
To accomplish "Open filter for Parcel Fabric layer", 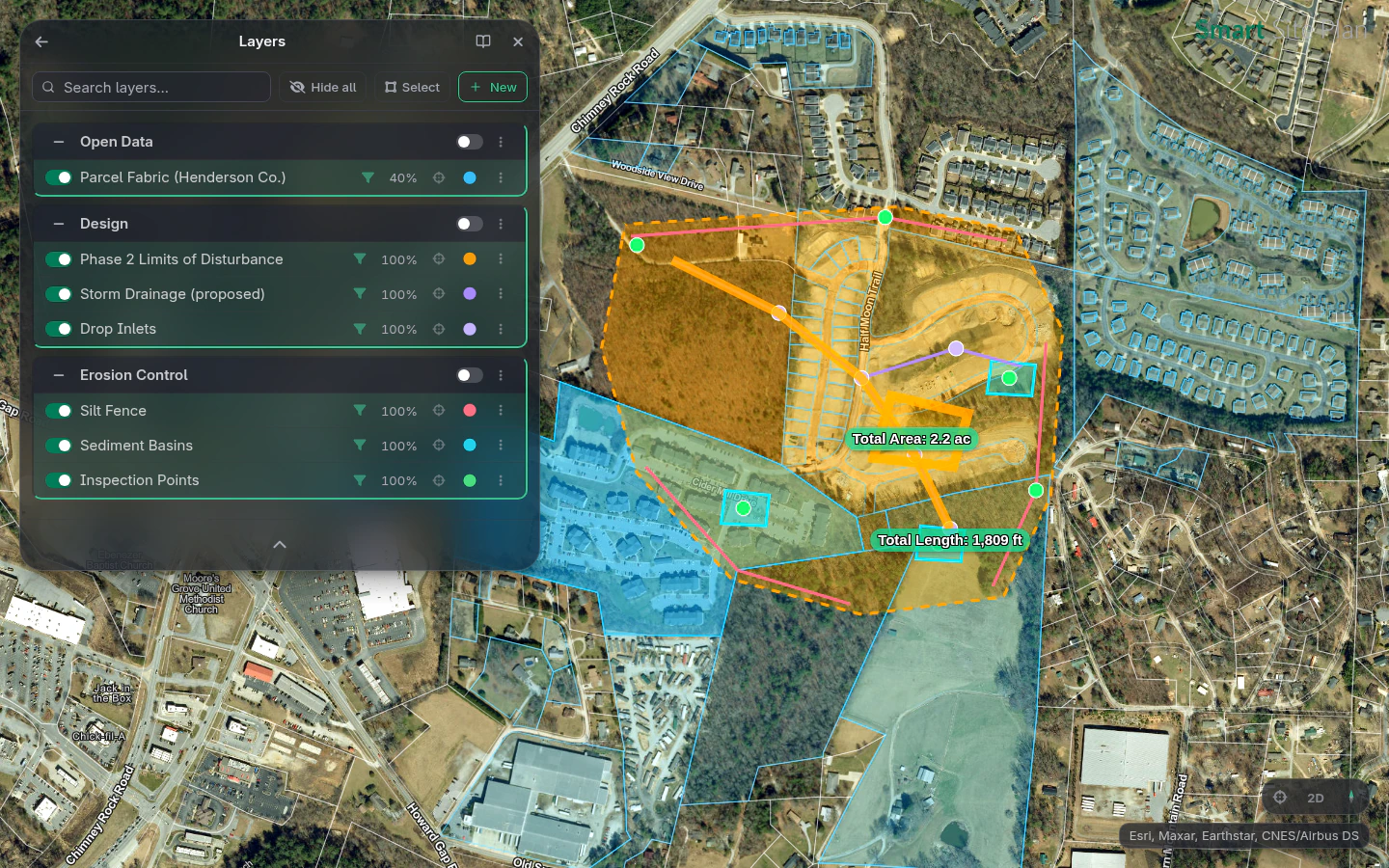I will tap(368, 177).
